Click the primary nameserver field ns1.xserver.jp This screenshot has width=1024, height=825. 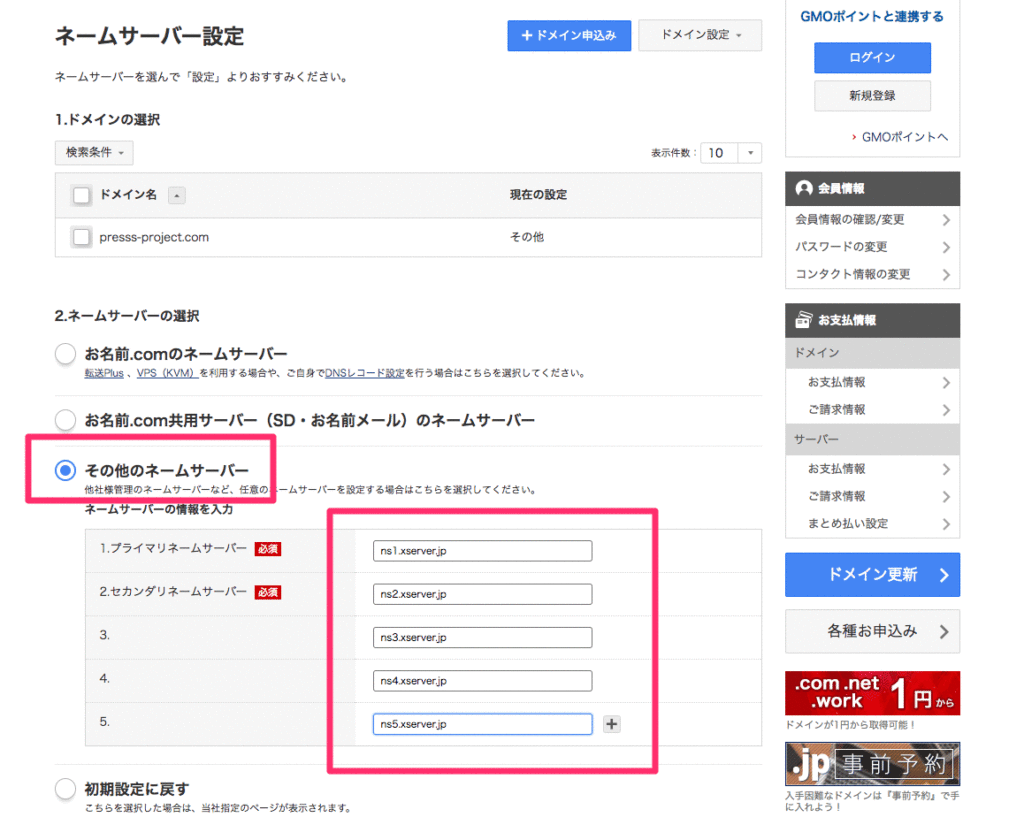(x=483, y=551)
